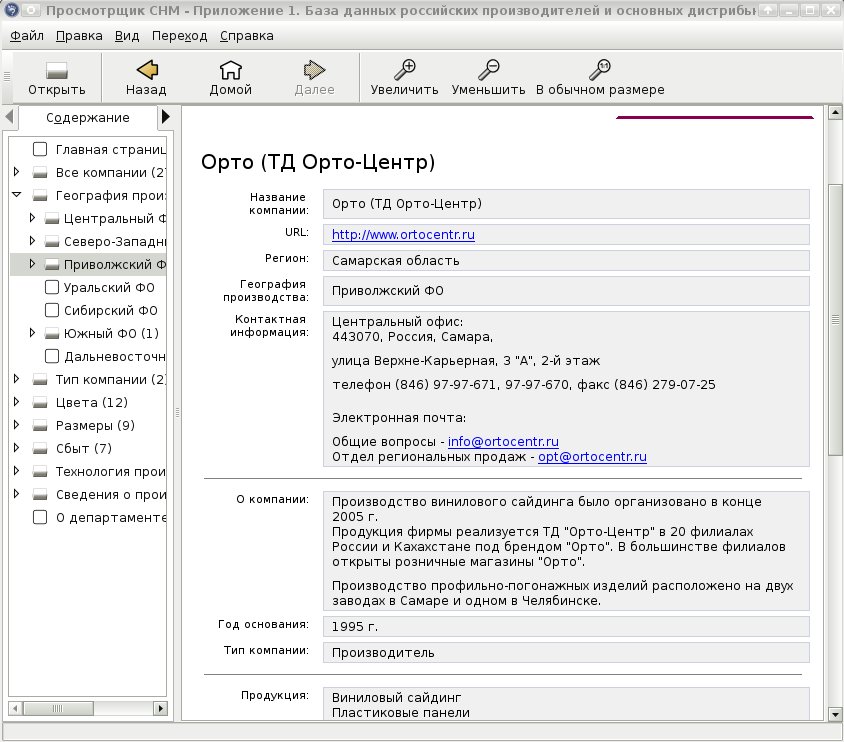The width and height of the screenshot is (844, 742).
Task: Expand the Все компании tree node
Action: pyautogui.click(x=17, y=172)
